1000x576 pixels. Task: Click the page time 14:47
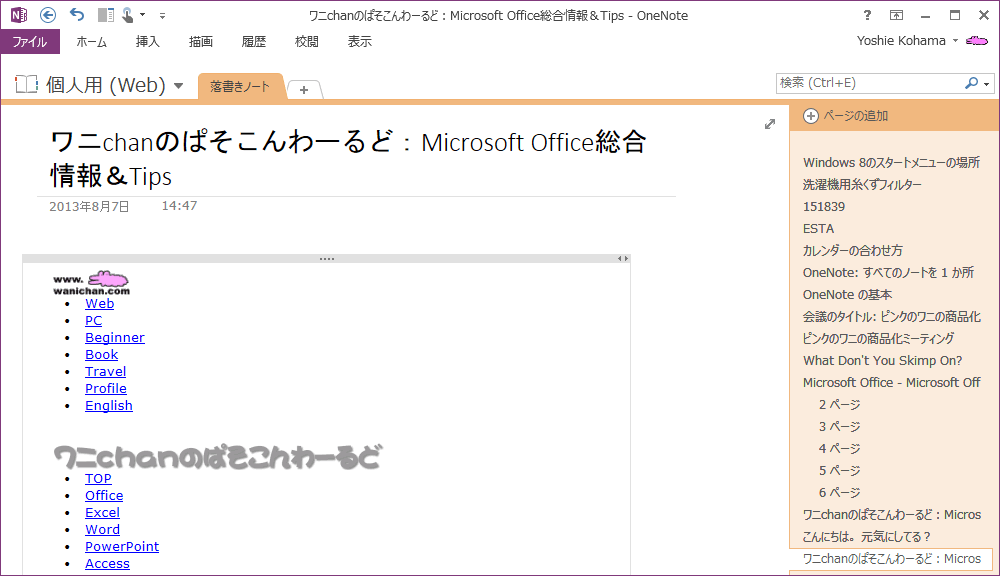click(x=179, y=206)
